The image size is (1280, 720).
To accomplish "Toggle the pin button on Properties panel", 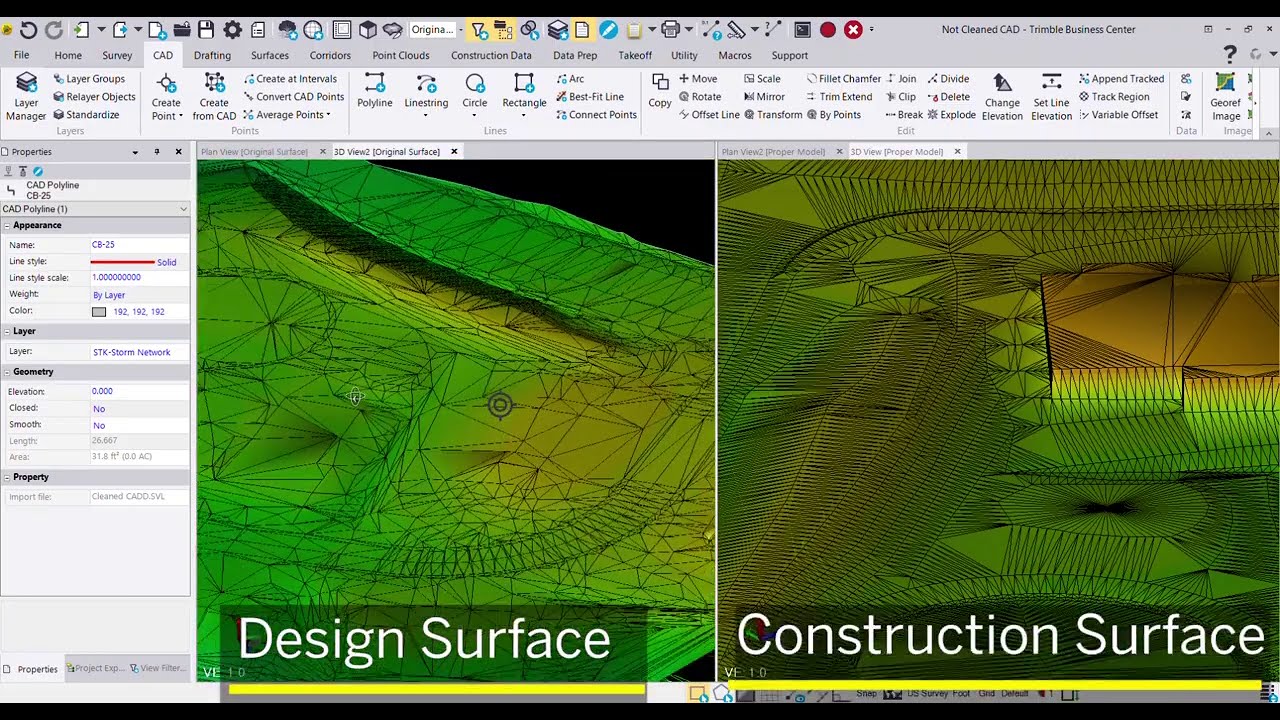I will point(156,152).
